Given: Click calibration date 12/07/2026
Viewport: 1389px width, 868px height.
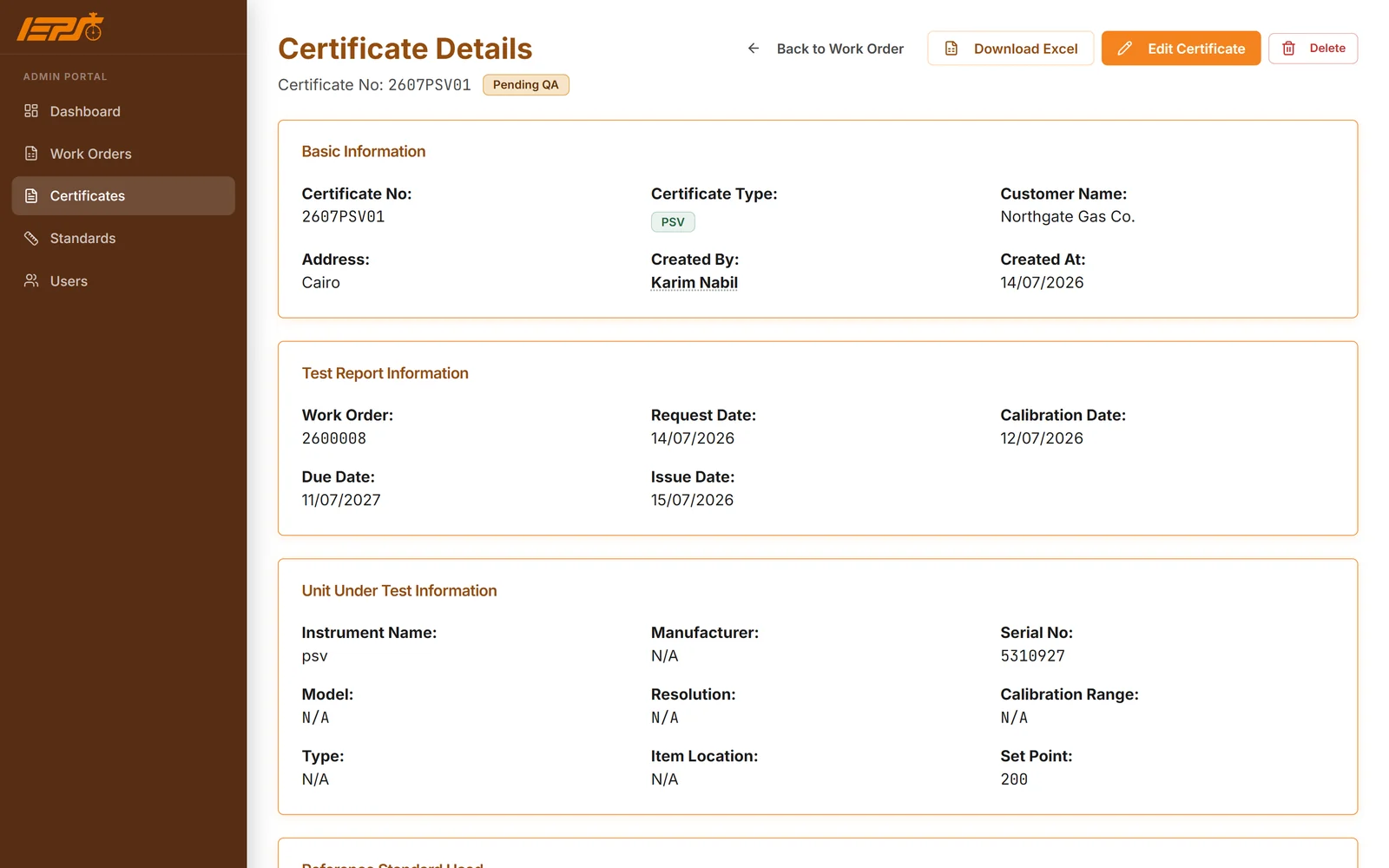Looking at the screenshot, I should tap(1042, 438).
